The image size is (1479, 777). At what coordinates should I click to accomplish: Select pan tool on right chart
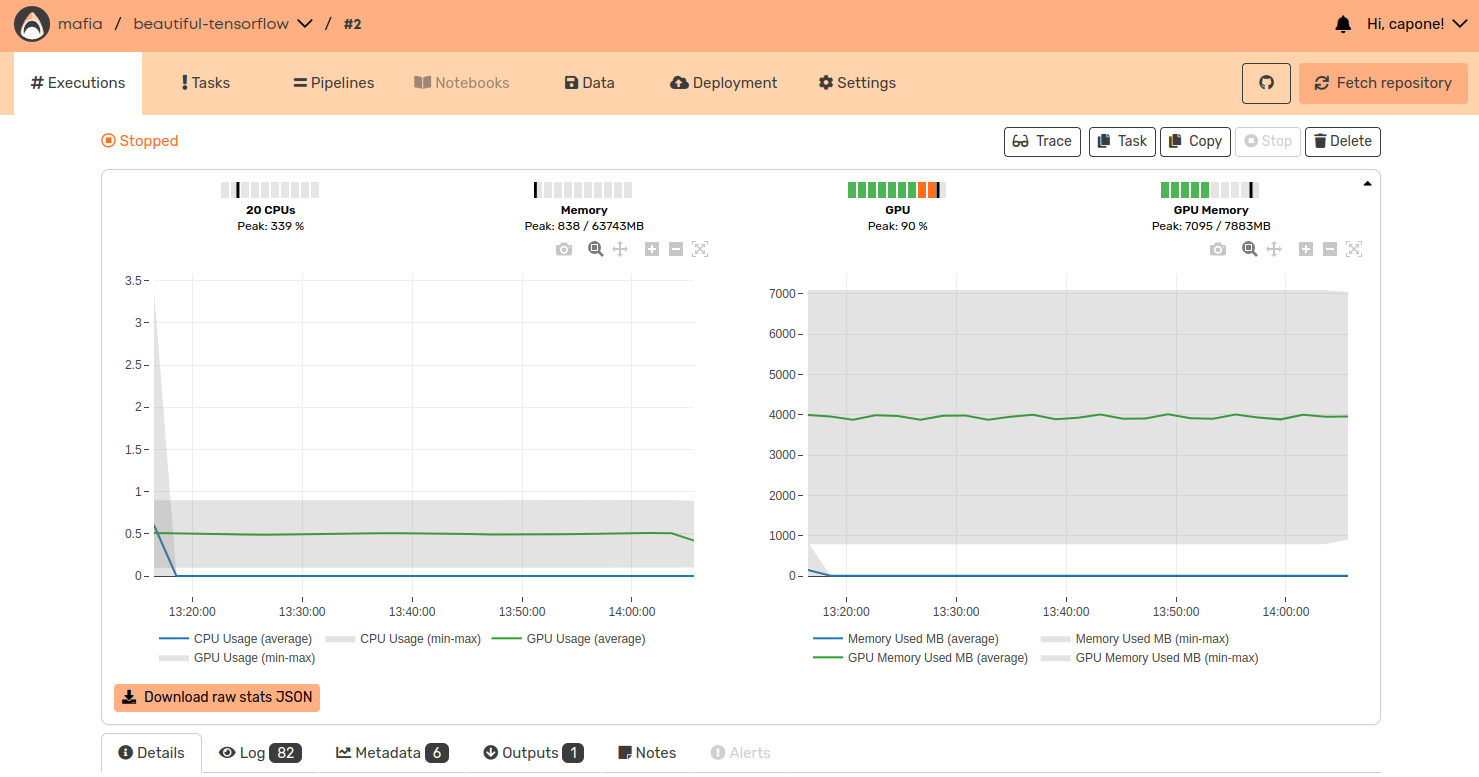(1274, 249)
